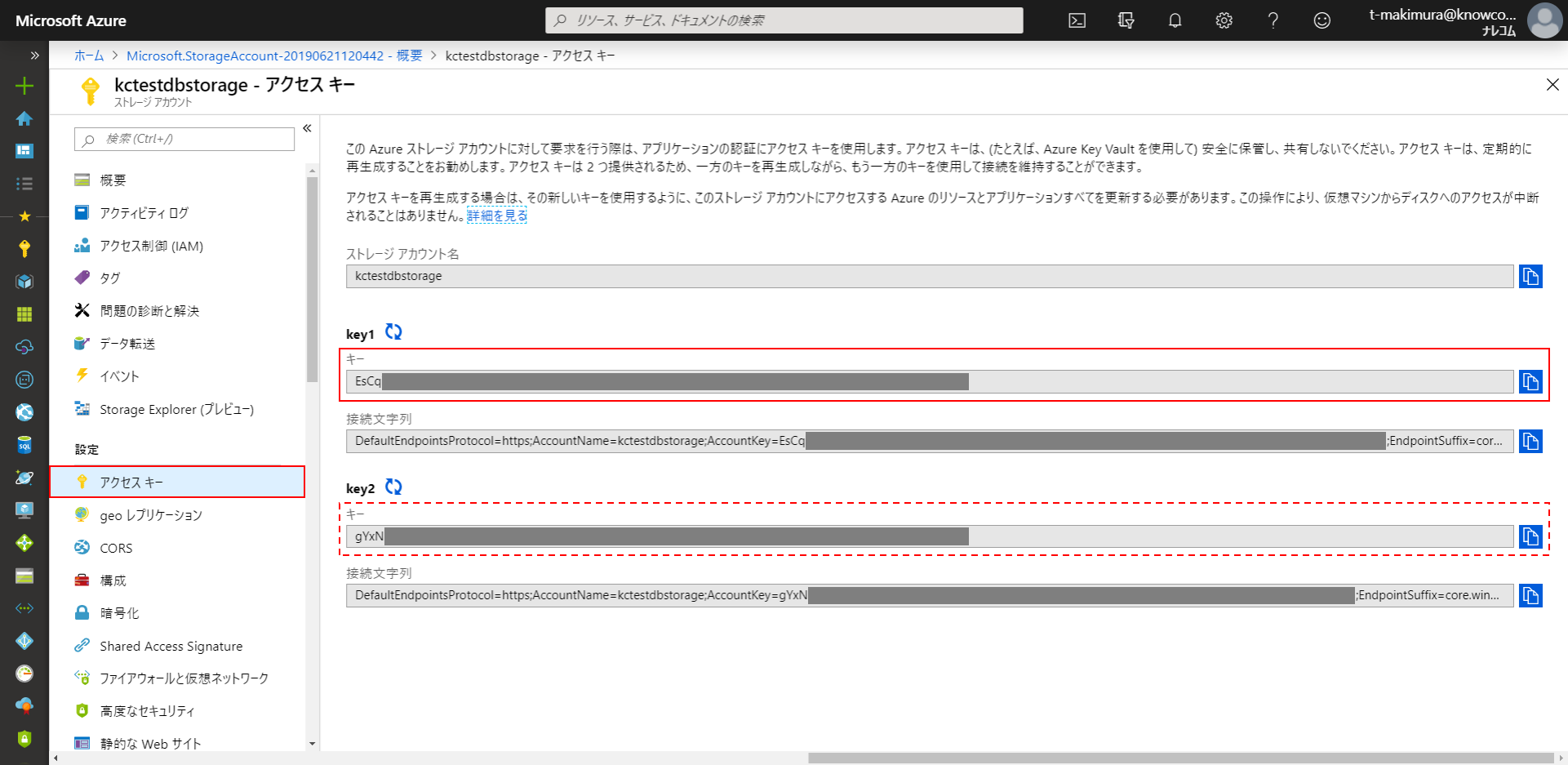Select 暗号化 in the settings menu
Screen dimensions: 1568x765
(119, 612)
